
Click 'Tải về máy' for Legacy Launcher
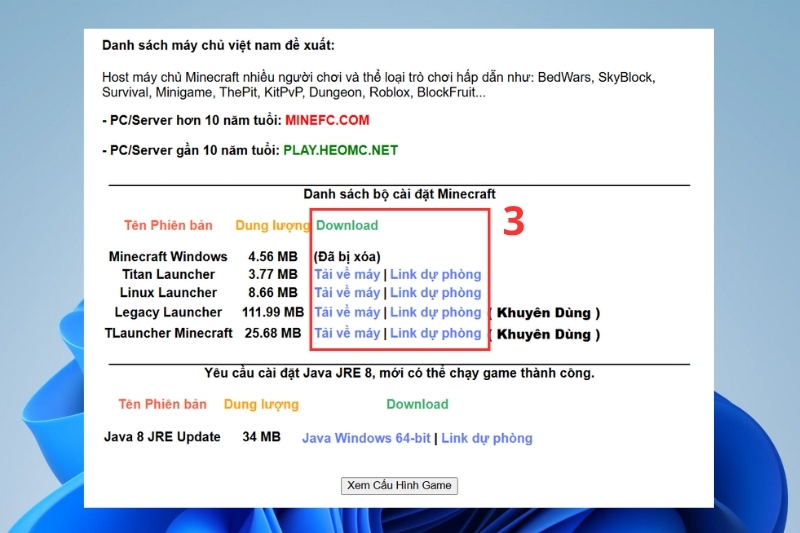(347, 312)
